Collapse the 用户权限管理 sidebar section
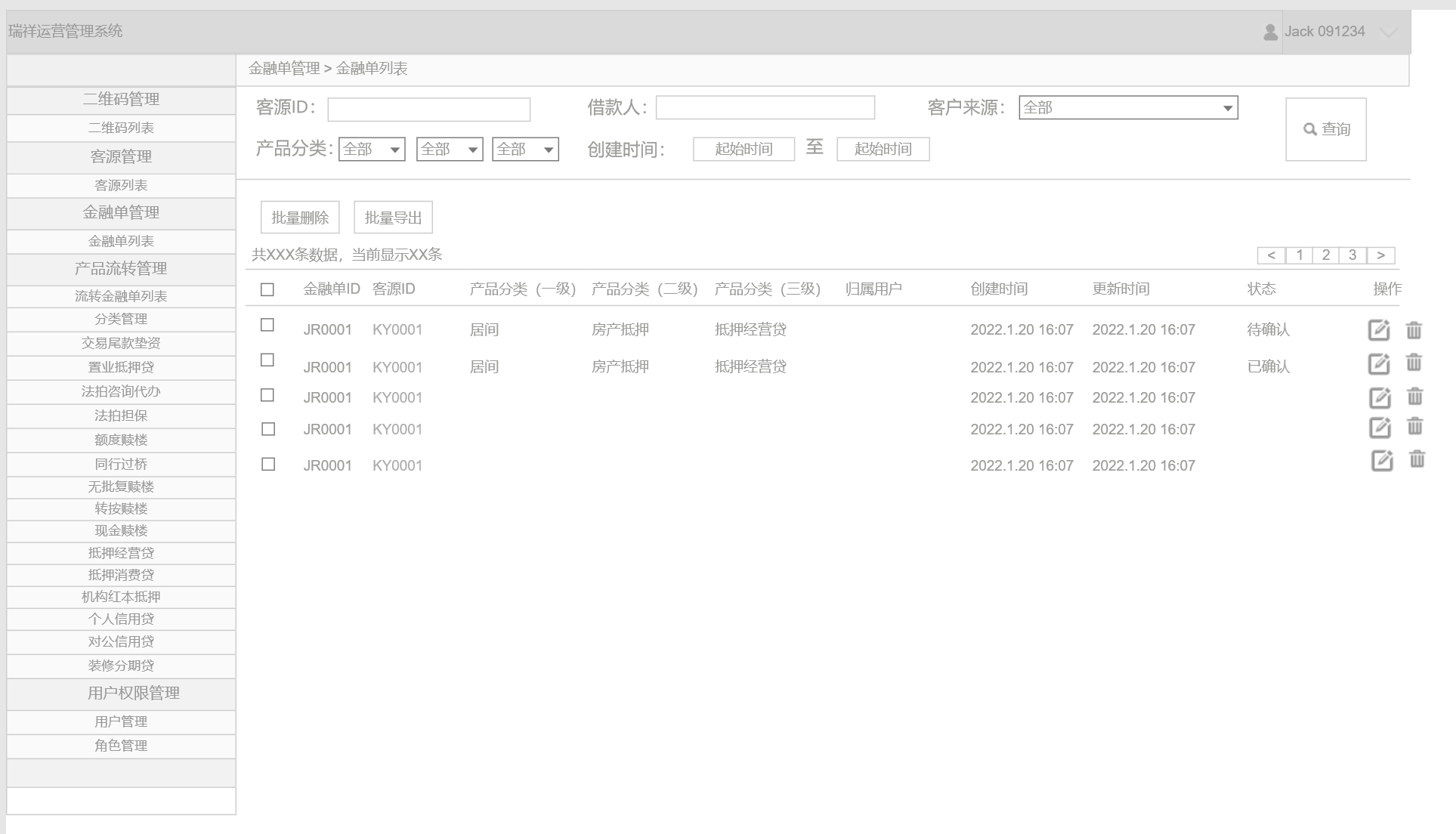Screen dimensions: 1456x834 121,693
